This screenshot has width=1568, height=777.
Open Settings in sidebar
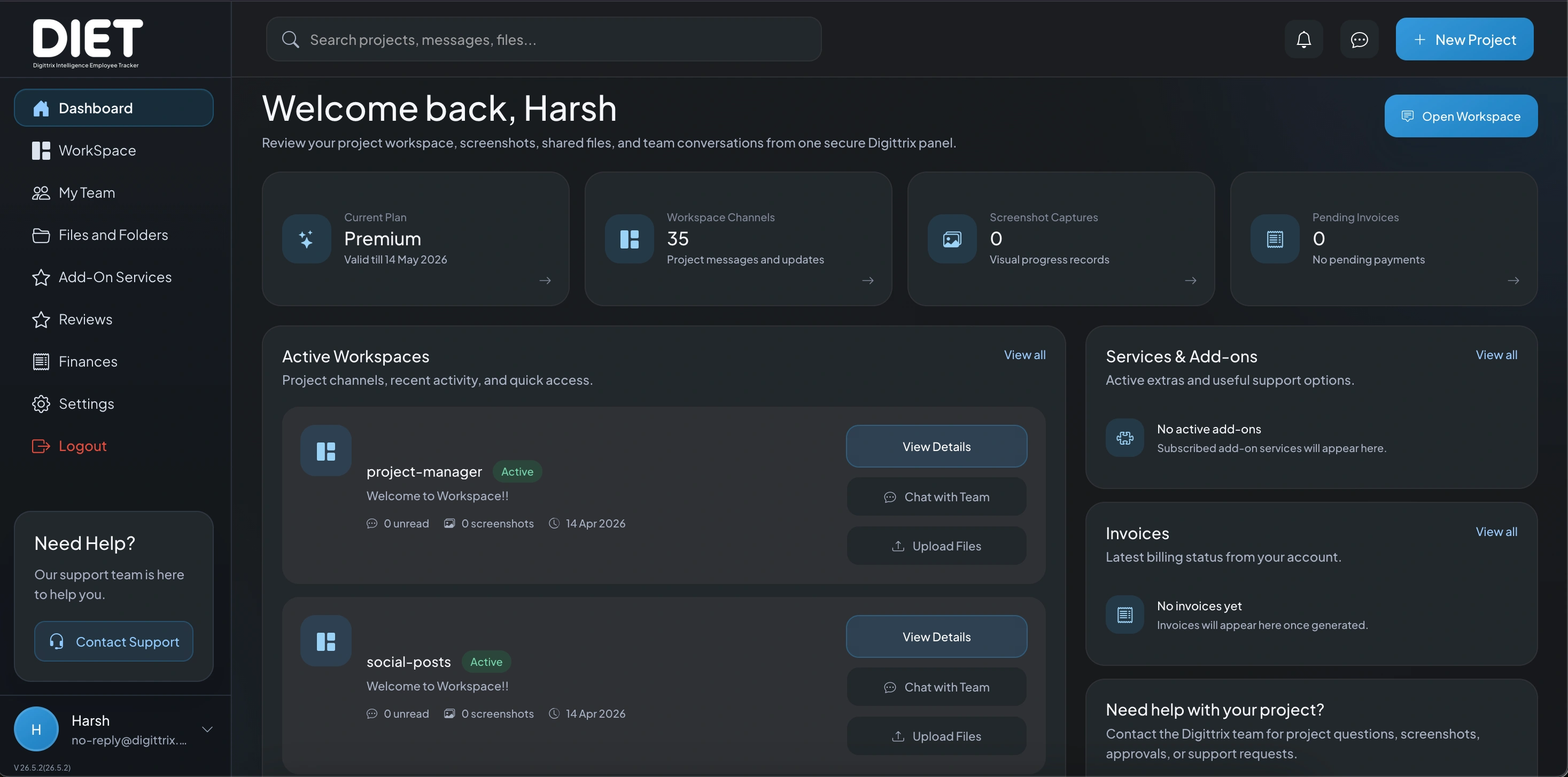click(x=114, y=403)
